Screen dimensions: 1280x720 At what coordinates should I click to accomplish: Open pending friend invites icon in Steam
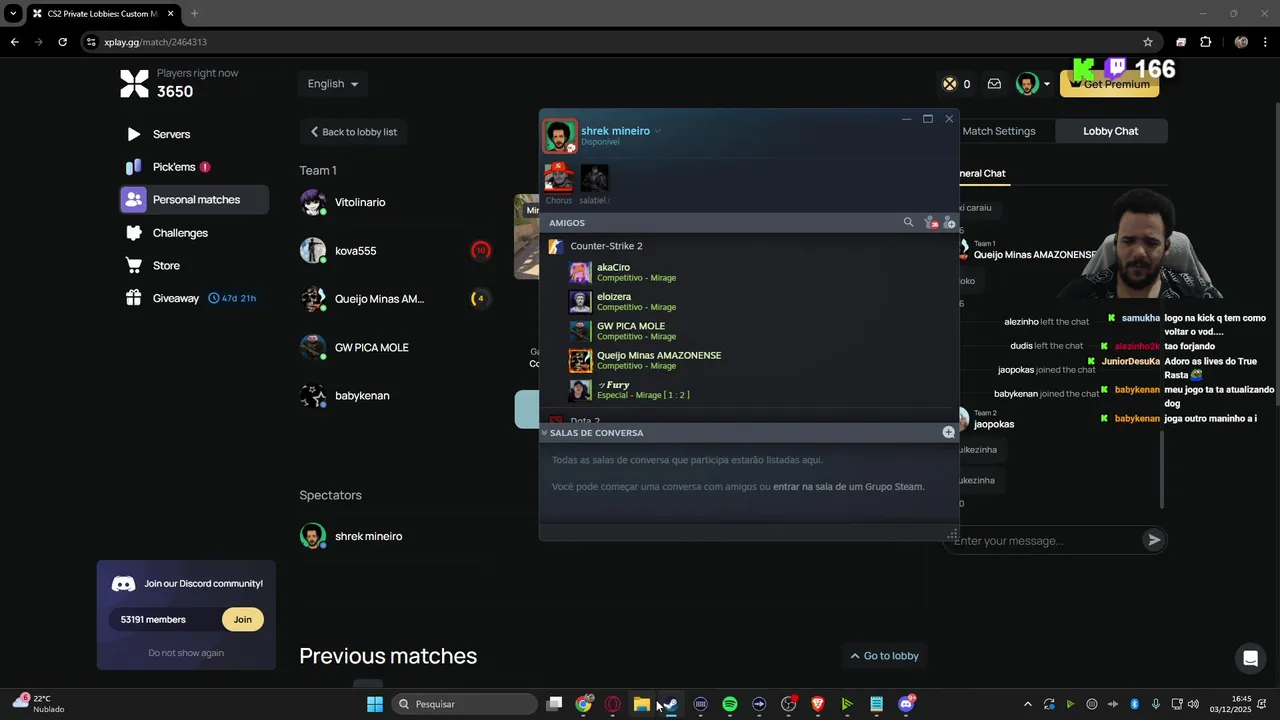tap(931, 223)
